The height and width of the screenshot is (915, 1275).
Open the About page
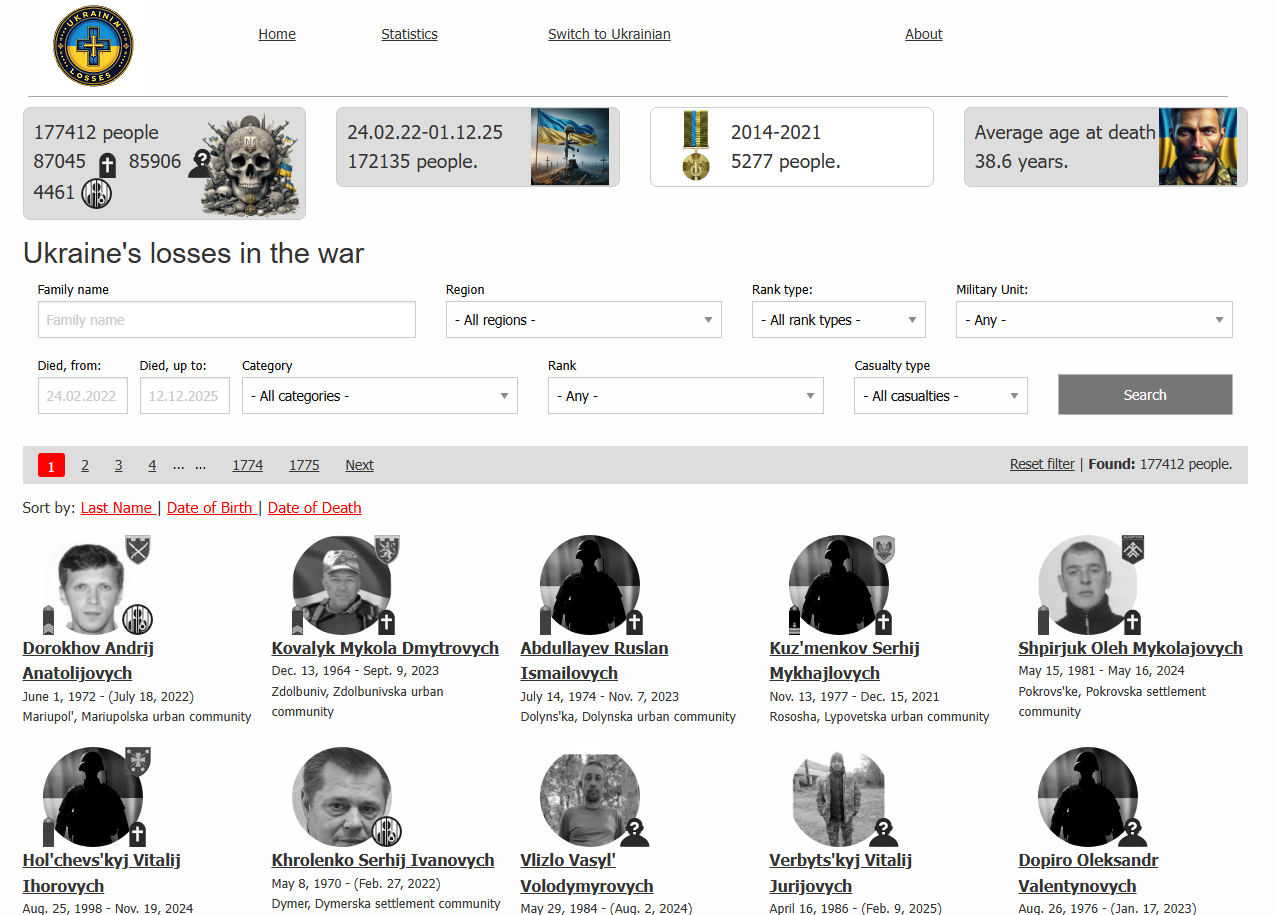point(924,34)
